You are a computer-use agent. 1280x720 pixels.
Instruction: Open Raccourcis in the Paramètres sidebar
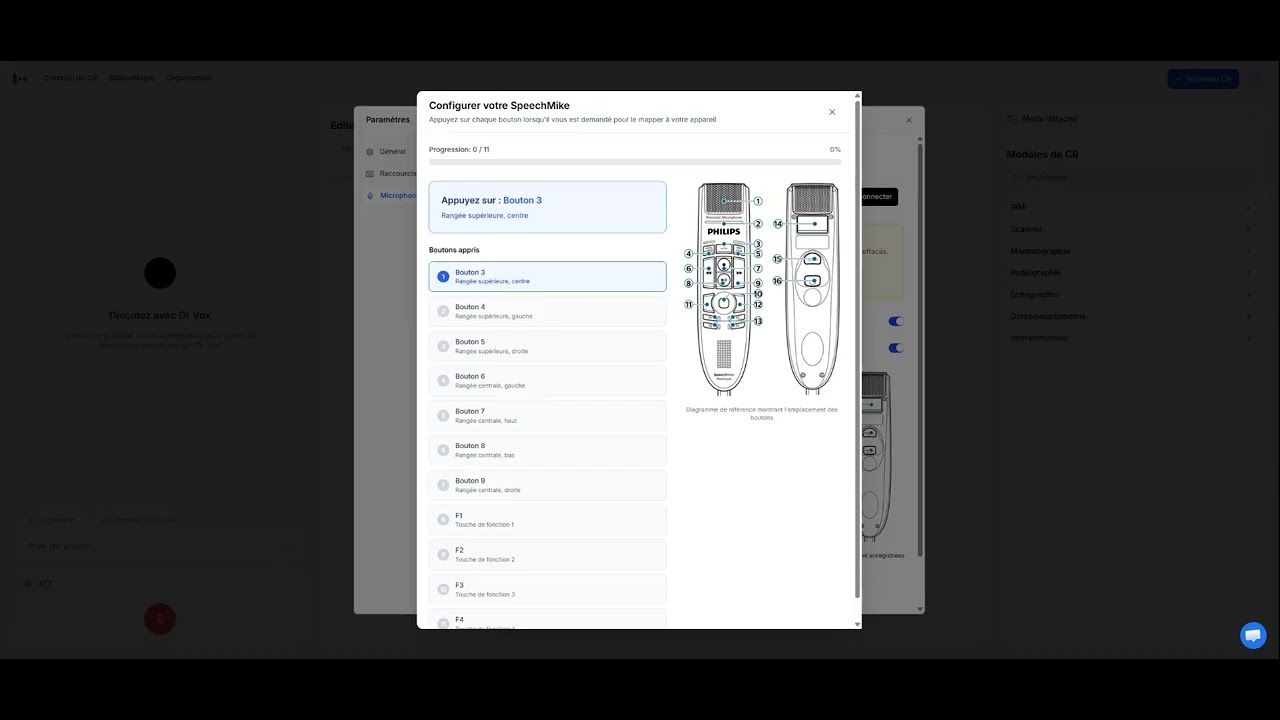[x=392, y=173]
